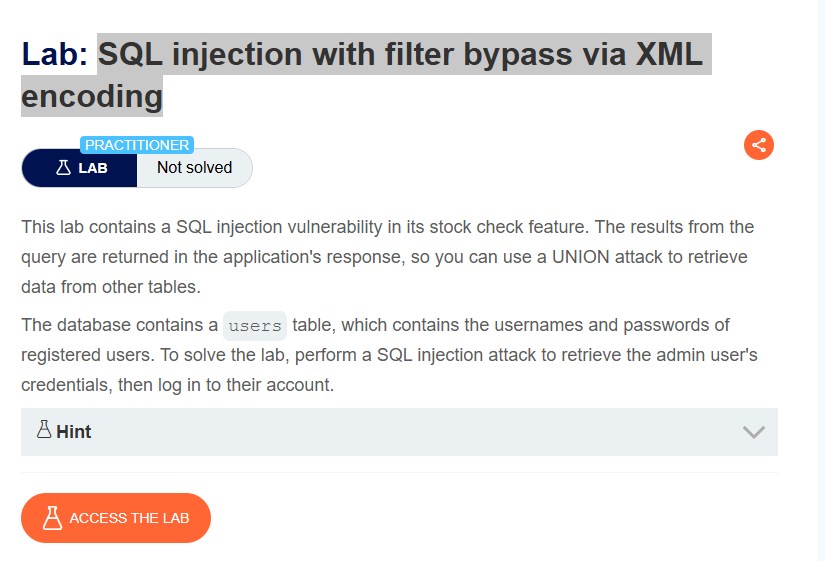Click the highlighted word 'encoding' in the title
This screenshot has height=561, width=825.
(92, 97)
